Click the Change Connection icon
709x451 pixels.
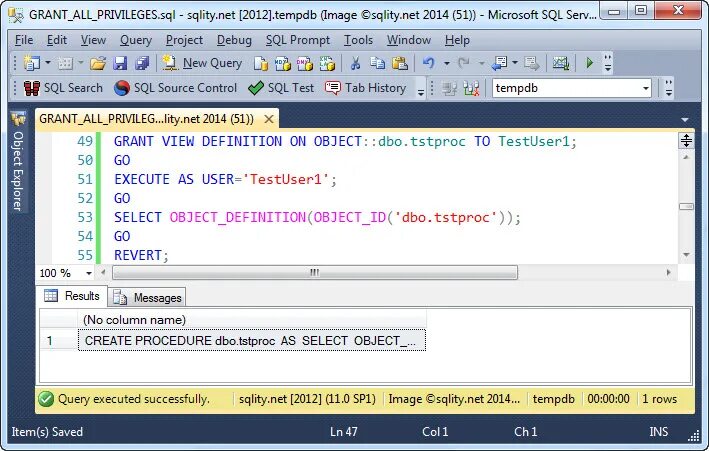471,89
